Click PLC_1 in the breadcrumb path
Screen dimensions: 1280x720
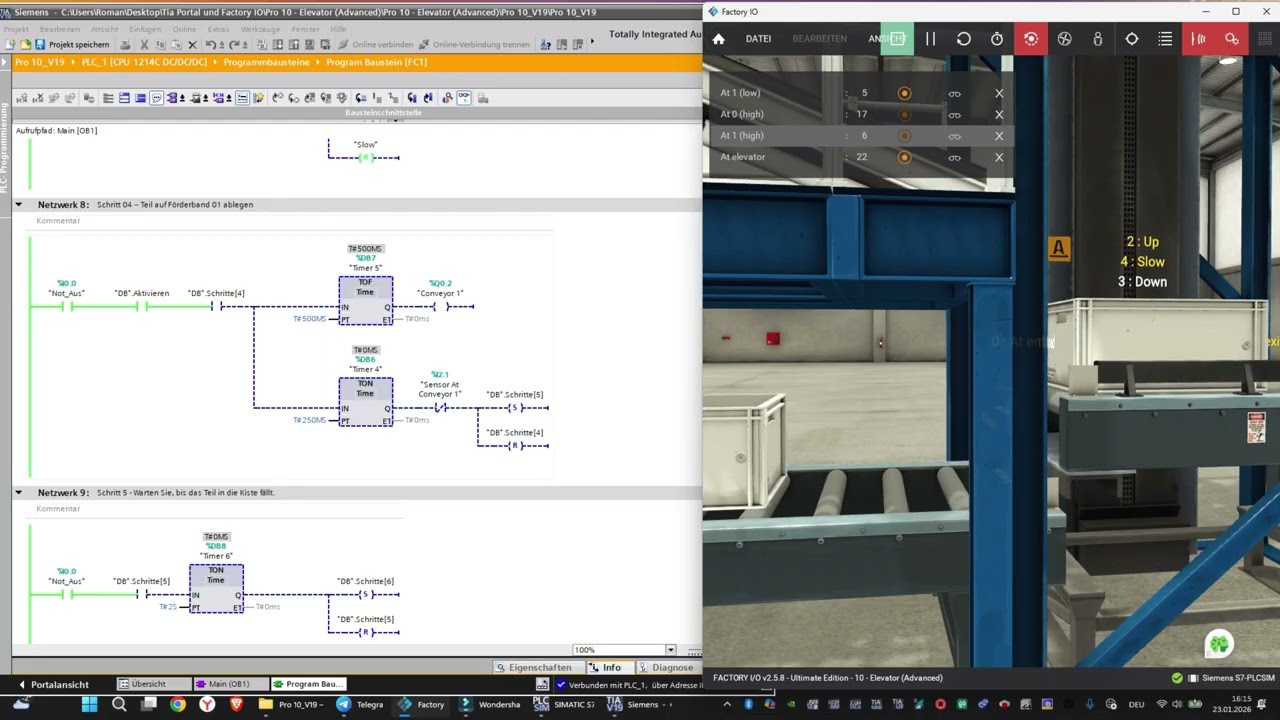click(144, 62)
